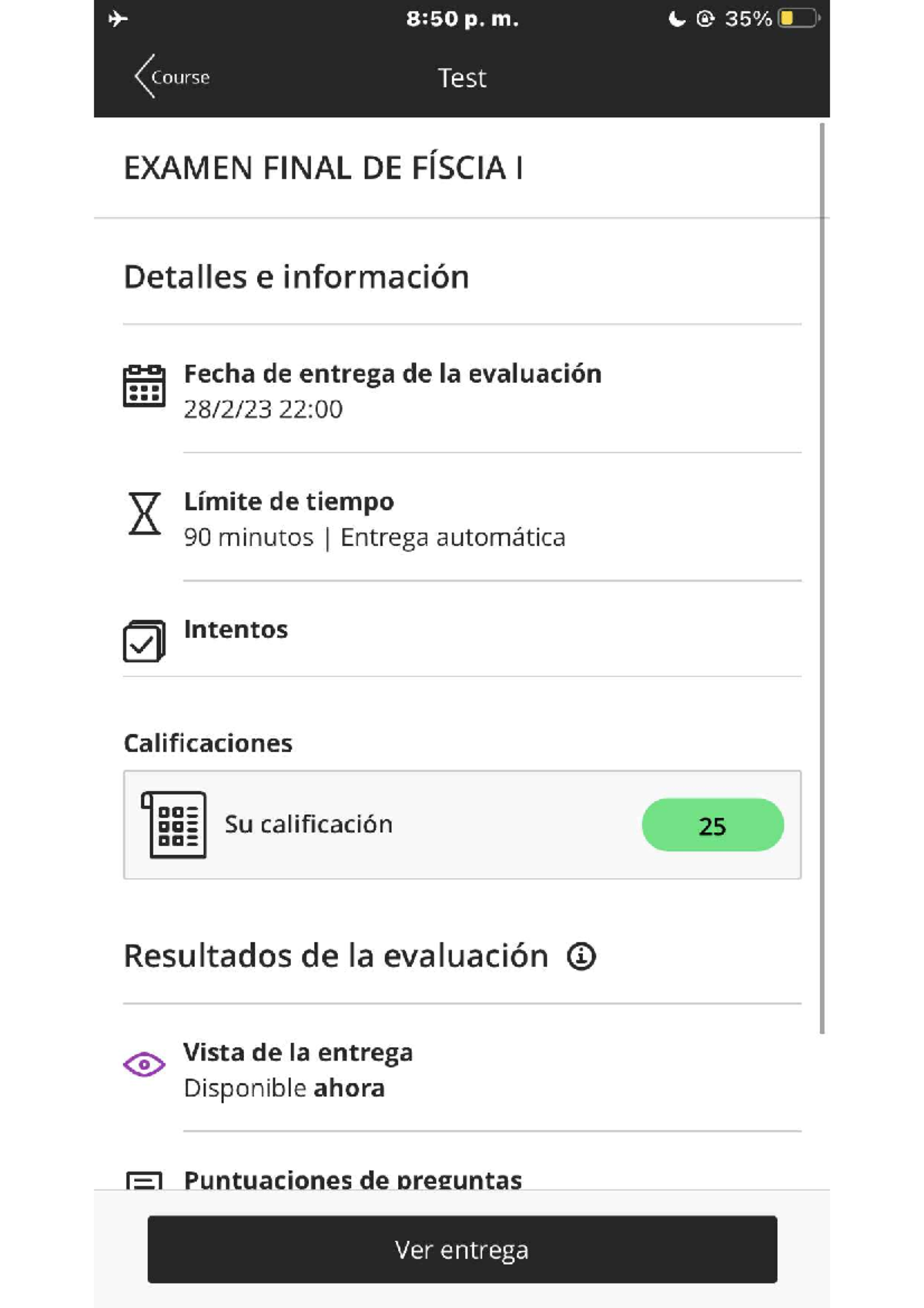Open info icon beside Resultados de la evaluación

(x=581, y=957)
